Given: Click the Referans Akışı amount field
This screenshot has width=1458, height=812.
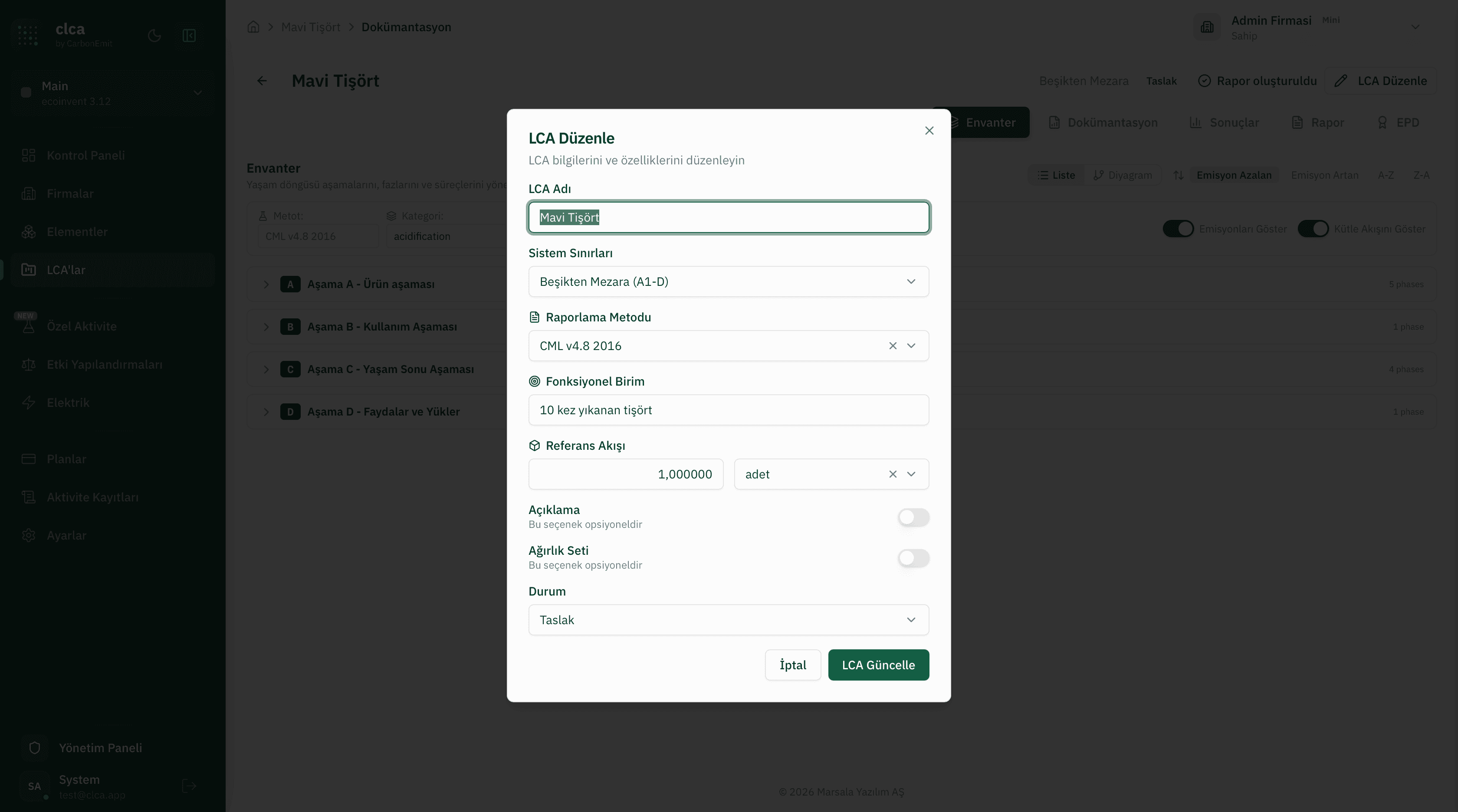Looking at the screenshot, I should pyautogui.click(x=625, y=474).
